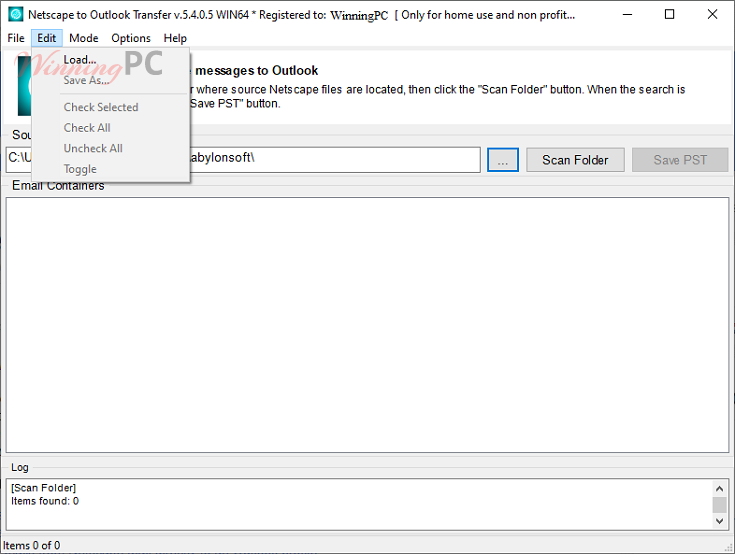Minimize the Netscape to Outlook Transfer window

[x=627, y=15]
